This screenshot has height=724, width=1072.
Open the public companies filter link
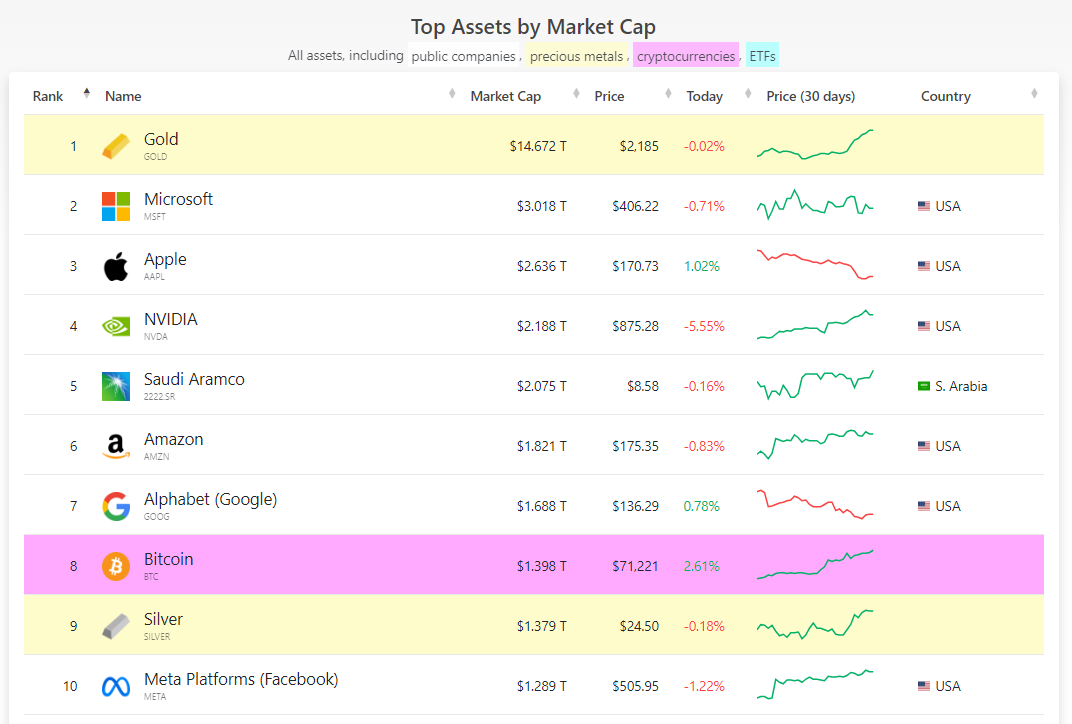click(464, 56)
